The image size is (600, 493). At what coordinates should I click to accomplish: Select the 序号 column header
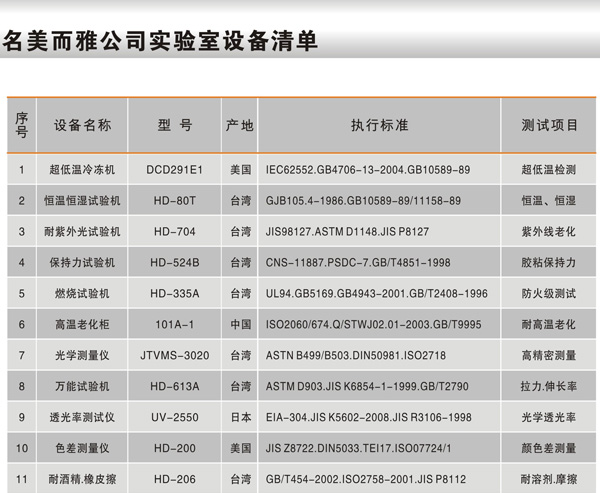[x=22, y=125]
